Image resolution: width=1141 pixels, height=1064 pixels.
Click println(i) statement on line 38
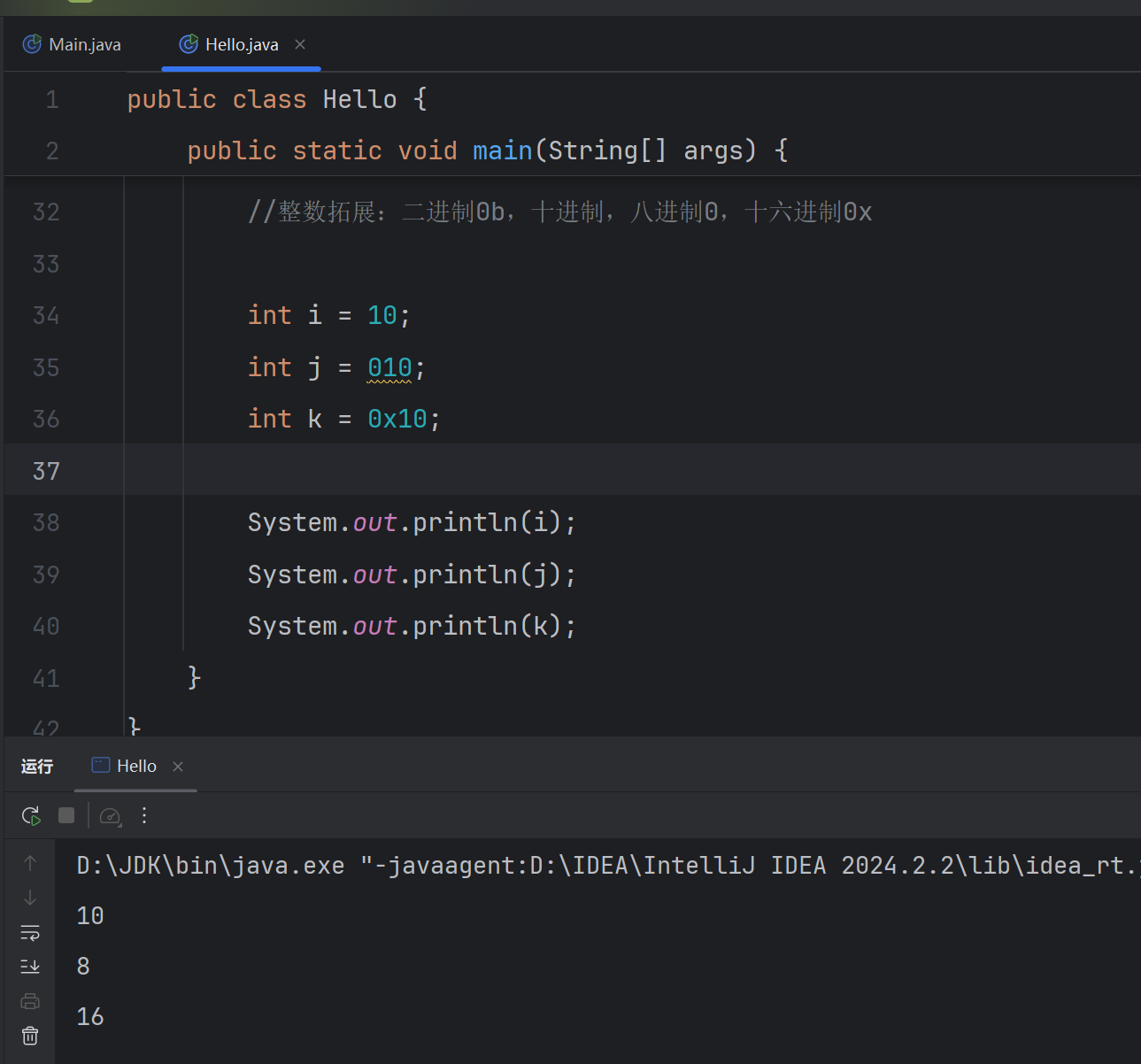click(412, 522)
